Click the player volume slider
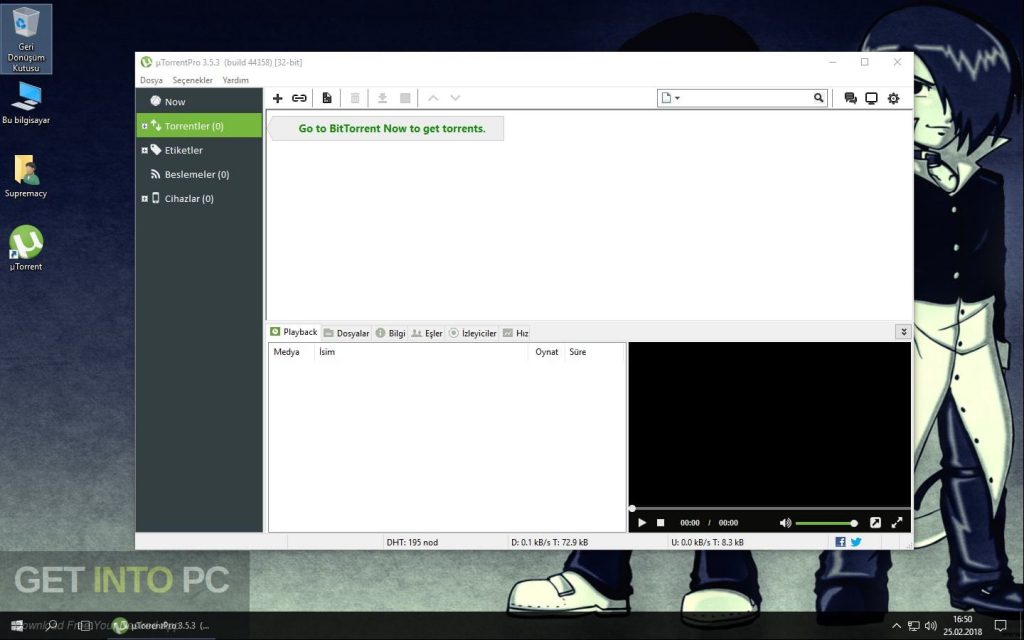This screenshot has height=640, width=1024. pyautogui.click(x=826, y=523)
